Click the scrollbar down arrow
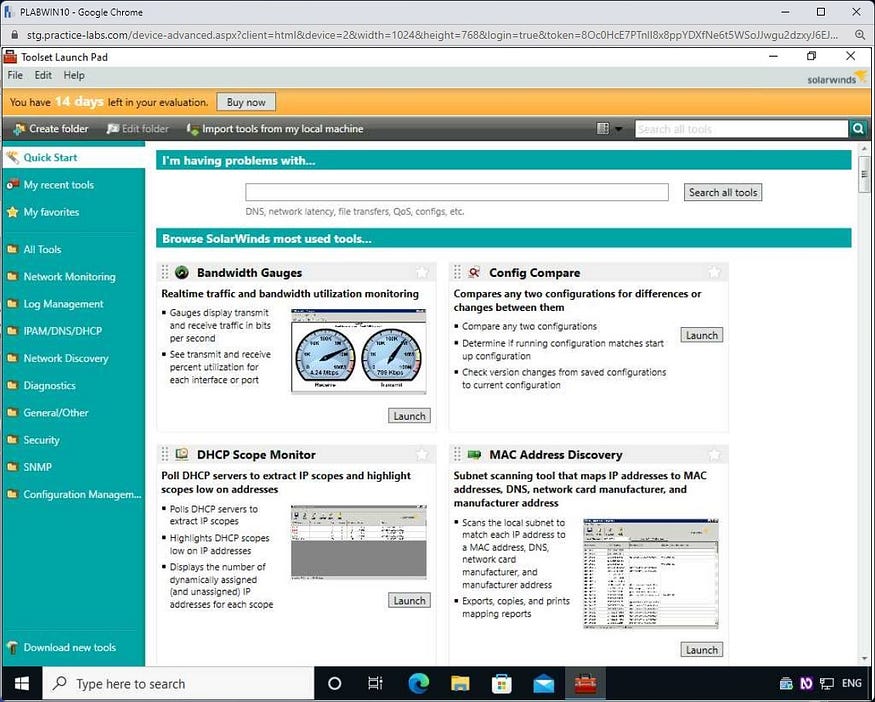 (x=864, y=659)
